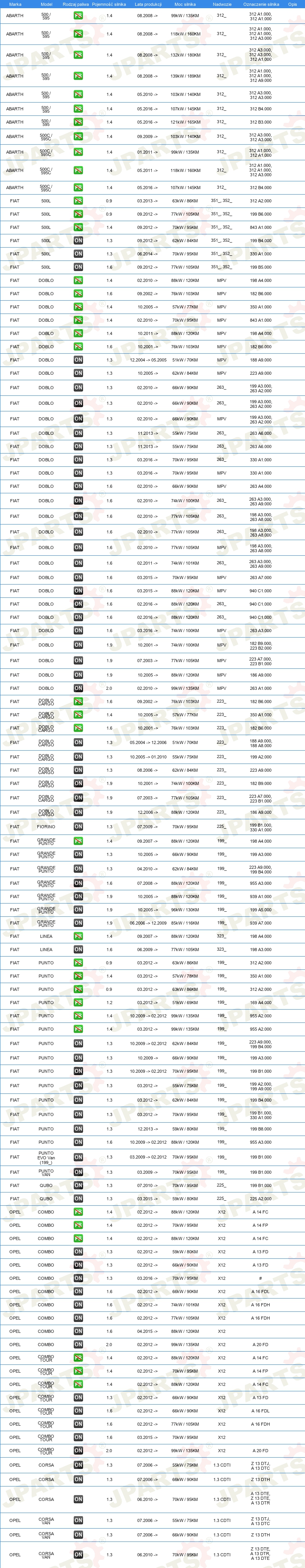Viewport: 305px width, 1568px height.
Task: Click diesel ON icon for Fiat 500L 1.6
Action: (78, 267)
